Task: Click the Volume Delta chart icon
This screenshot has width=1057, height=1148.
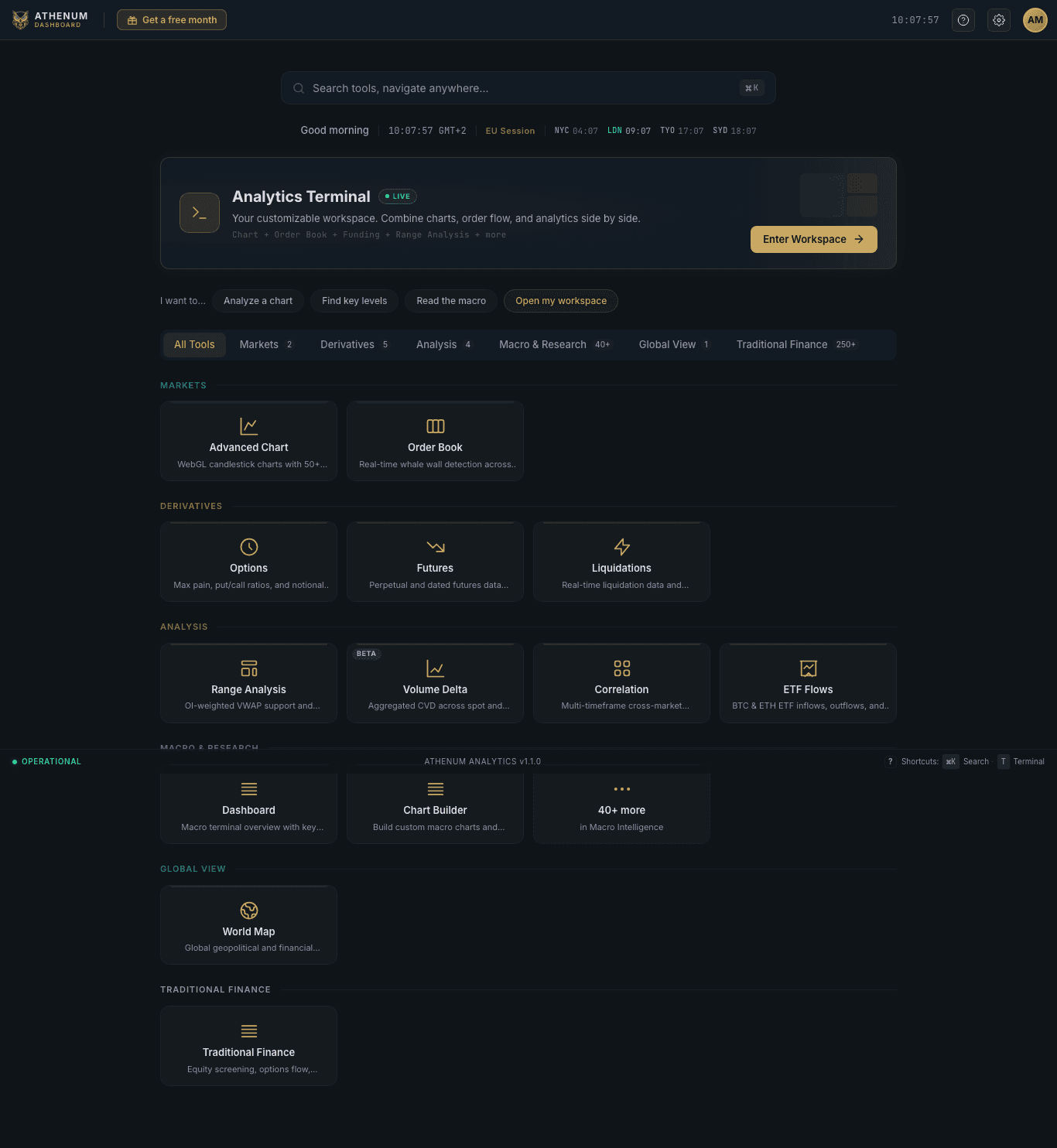Action: point(435,668)
